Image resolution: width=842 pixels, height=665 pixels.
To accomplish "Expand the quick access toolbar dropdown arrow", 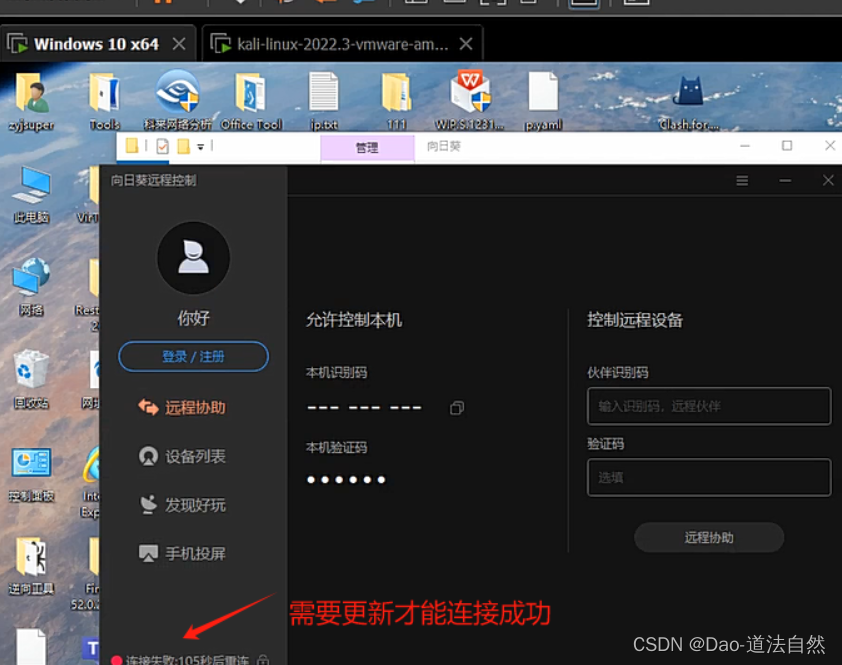I will point(200,147).
